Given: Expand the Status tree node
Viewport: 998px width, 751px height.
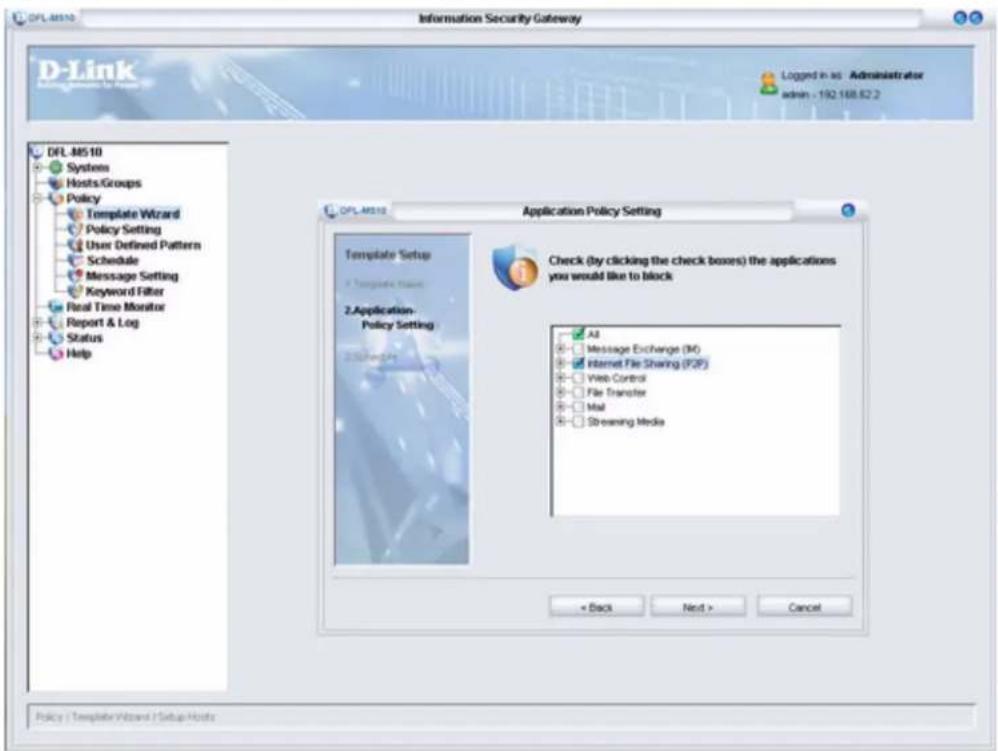Looking at the screenshot, I should (x=38, y=338).
